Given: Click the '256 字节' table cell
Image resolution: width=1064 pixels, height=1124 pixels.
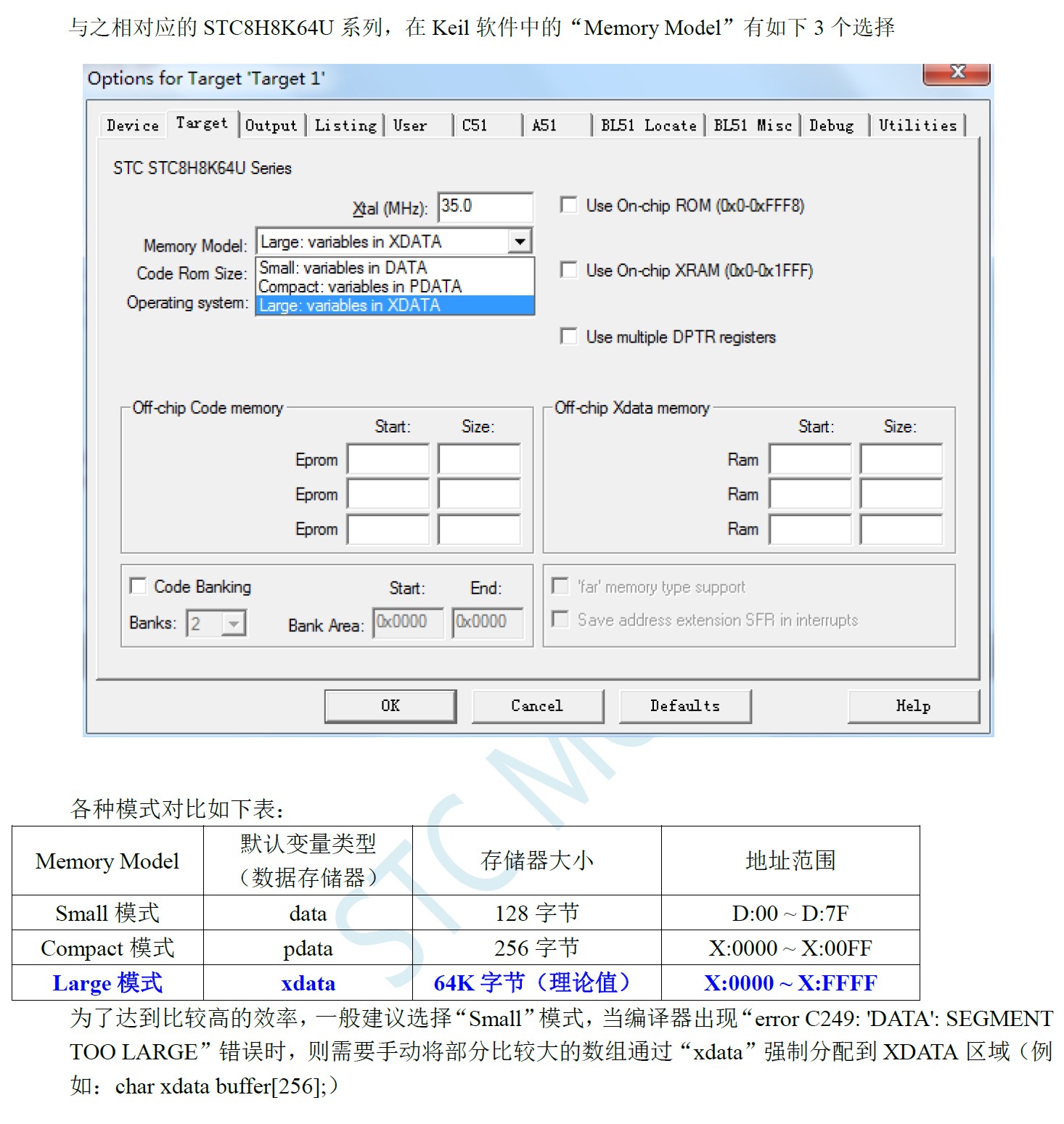Looking at the screenshot, I should 537,948.
